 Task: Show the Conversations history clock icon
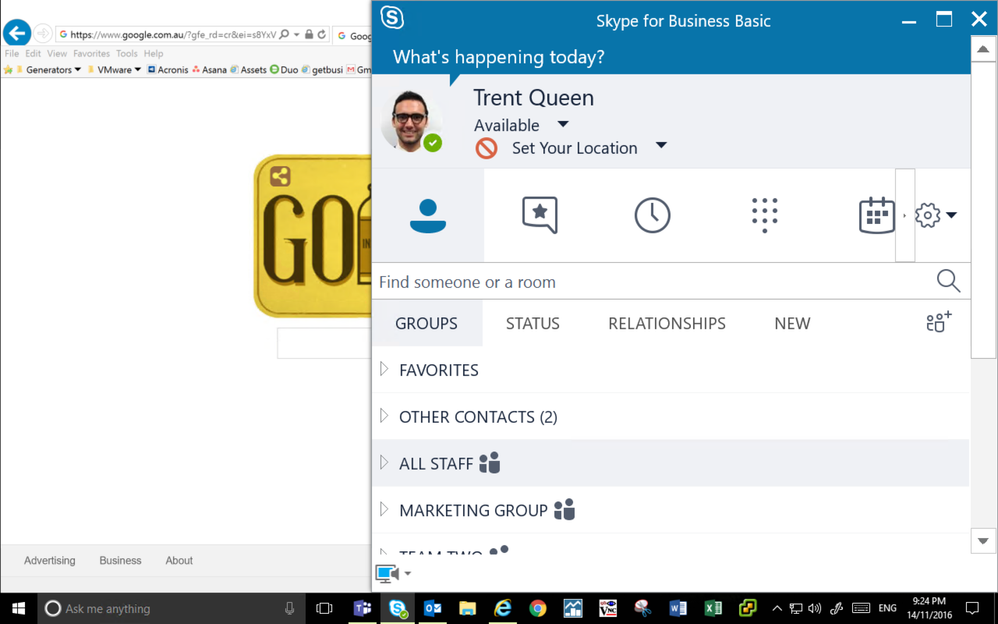click(652, 215)
